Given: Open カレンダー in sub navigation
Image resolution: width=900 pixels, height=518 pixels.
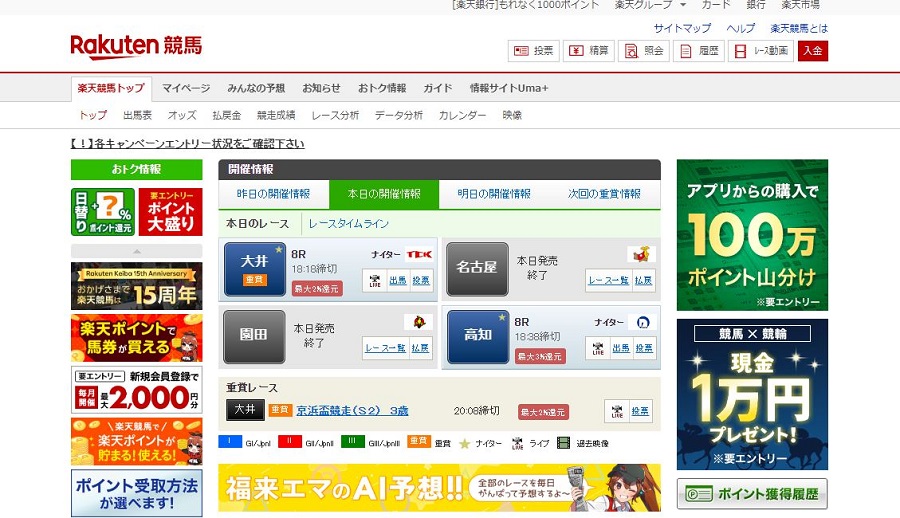Looking at the screenshot, I should (462, 115).
